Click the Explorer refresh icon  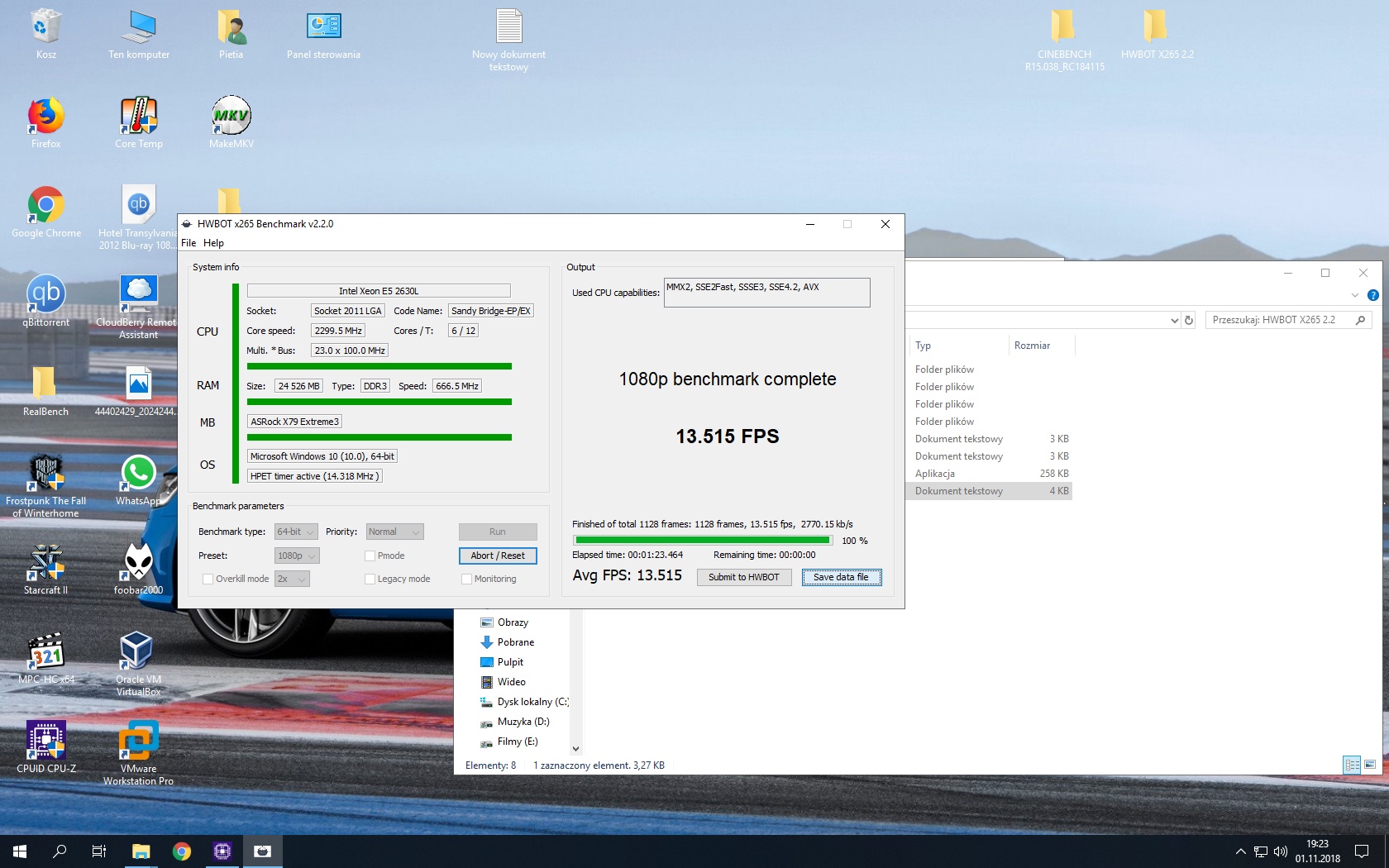[1189, 320]
